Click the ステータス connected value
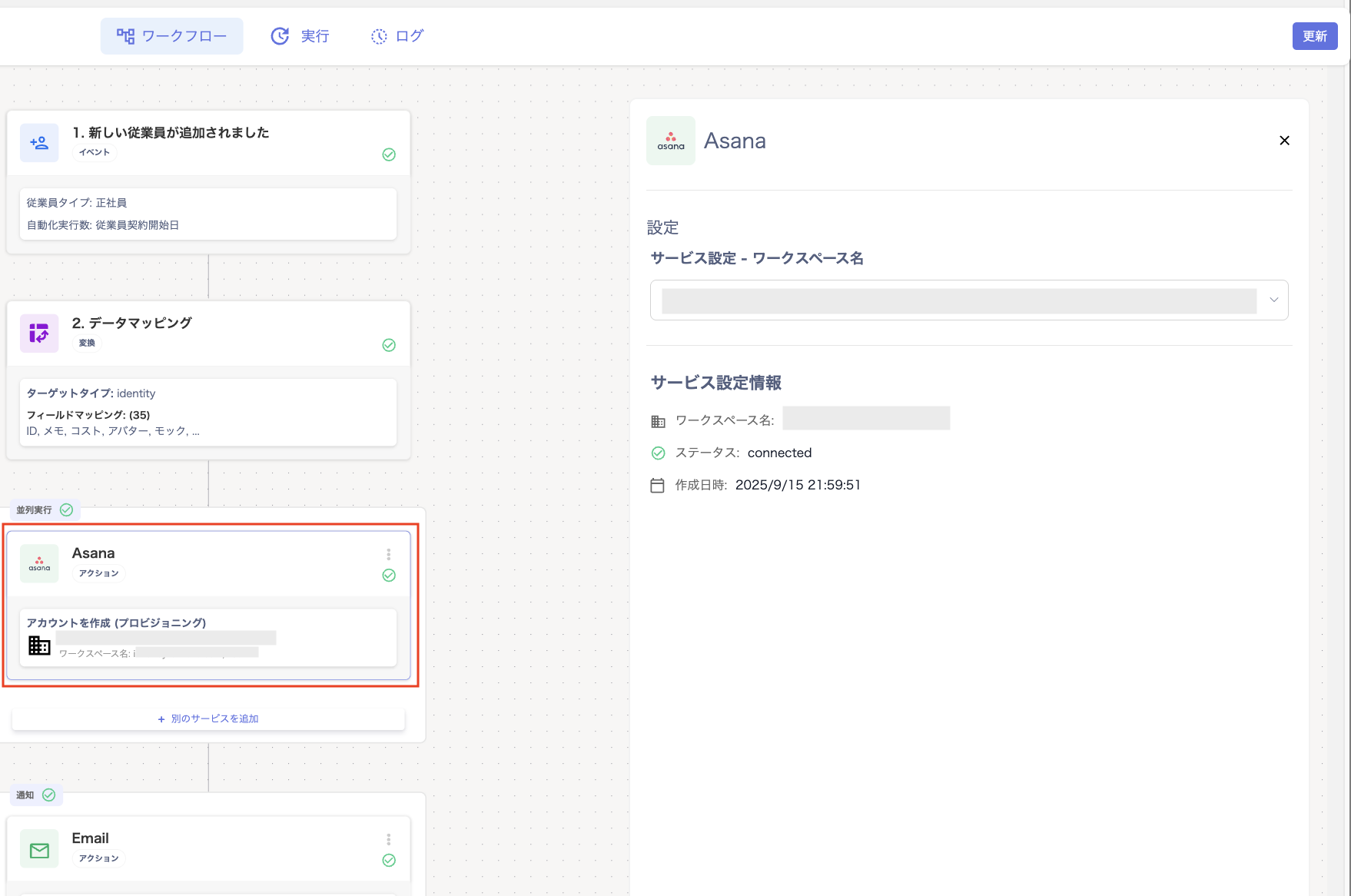The height and width of the screenshot is (896, 1351). pos(779,453)
